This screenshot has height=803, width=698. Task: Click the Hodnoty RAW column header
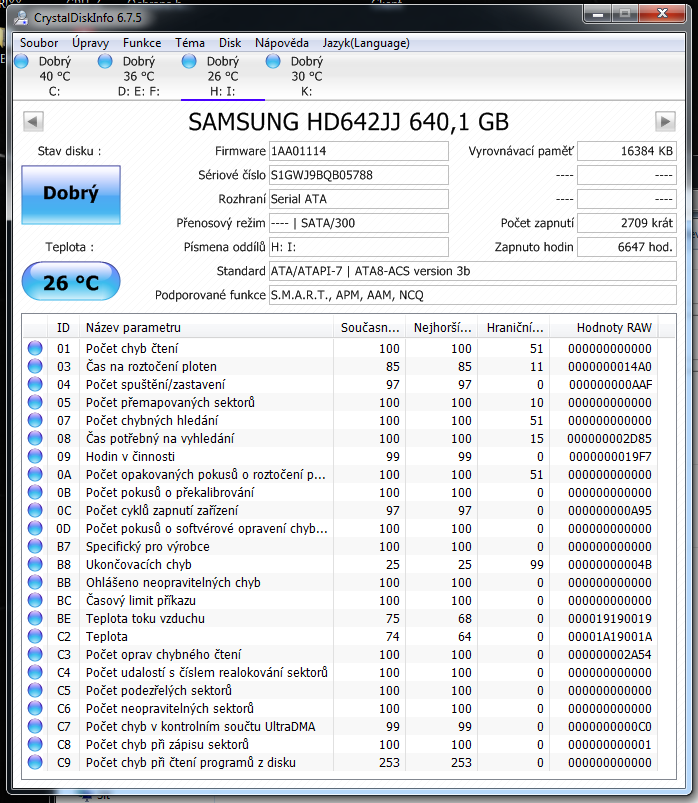pos(613,327)
